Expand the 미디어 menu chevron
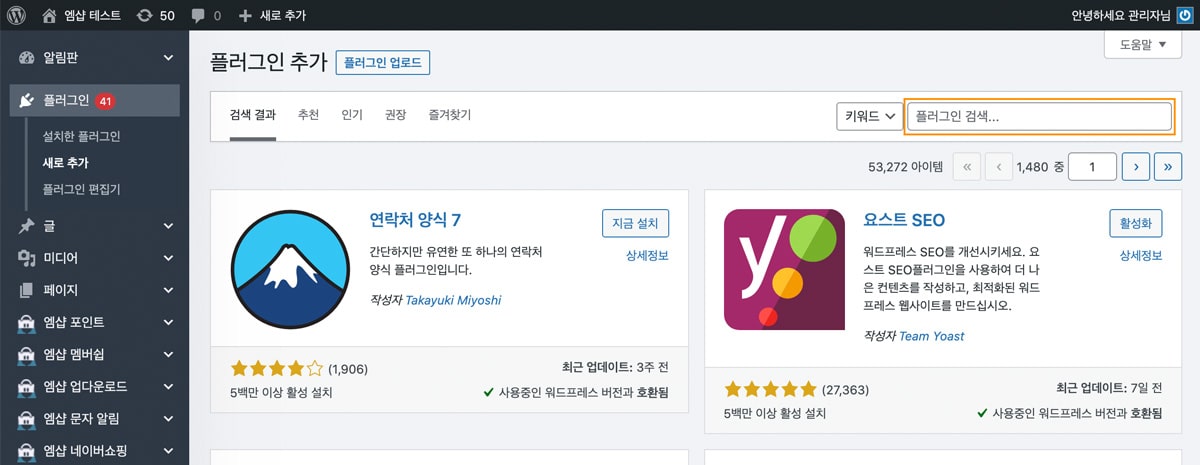 [168, 258]
